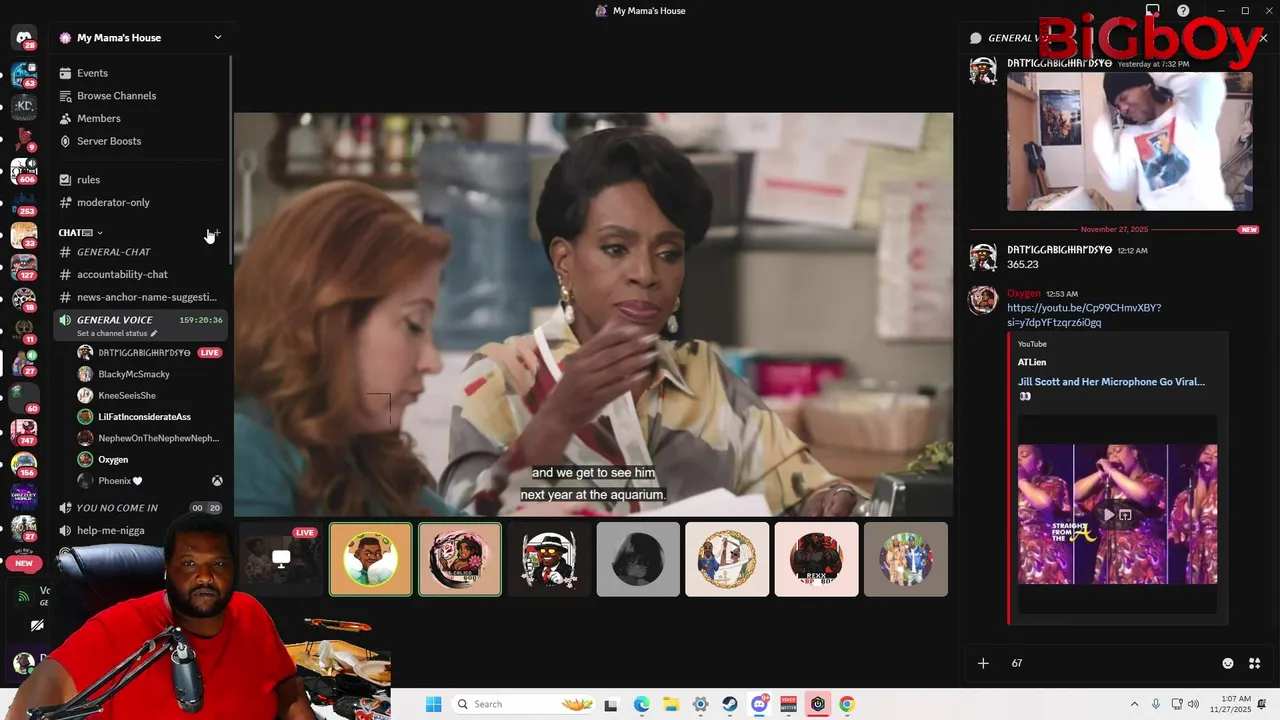1280x720 pixels.
Task: Open the Events calendar icon
Action: point(65,73)
